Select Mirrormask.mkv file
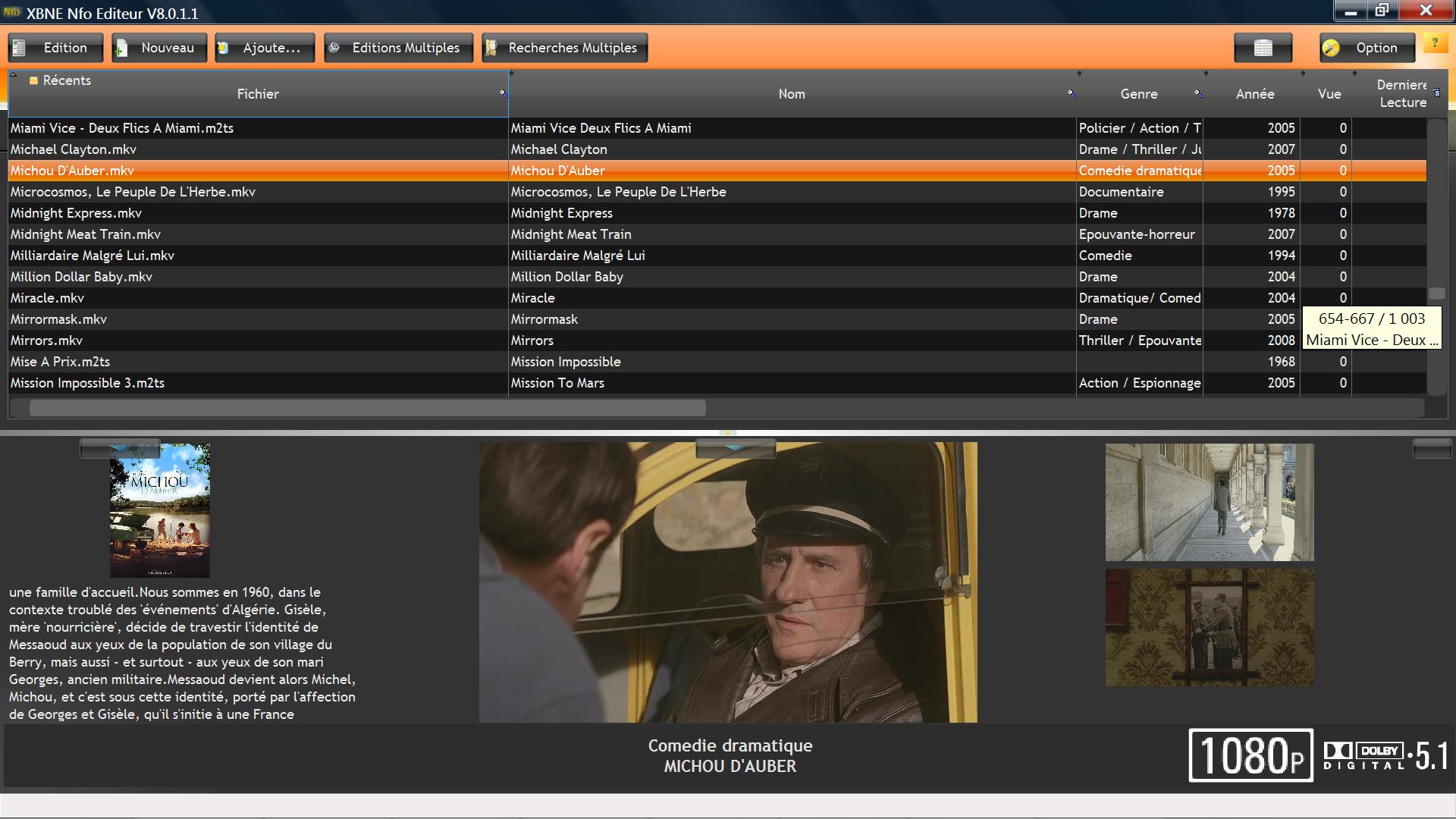 258,319
